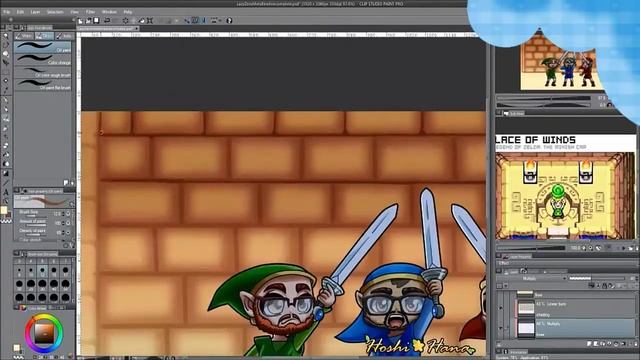
Task: Click the Clear (starburst) icon in the toolbar
Action: (125, 20)
